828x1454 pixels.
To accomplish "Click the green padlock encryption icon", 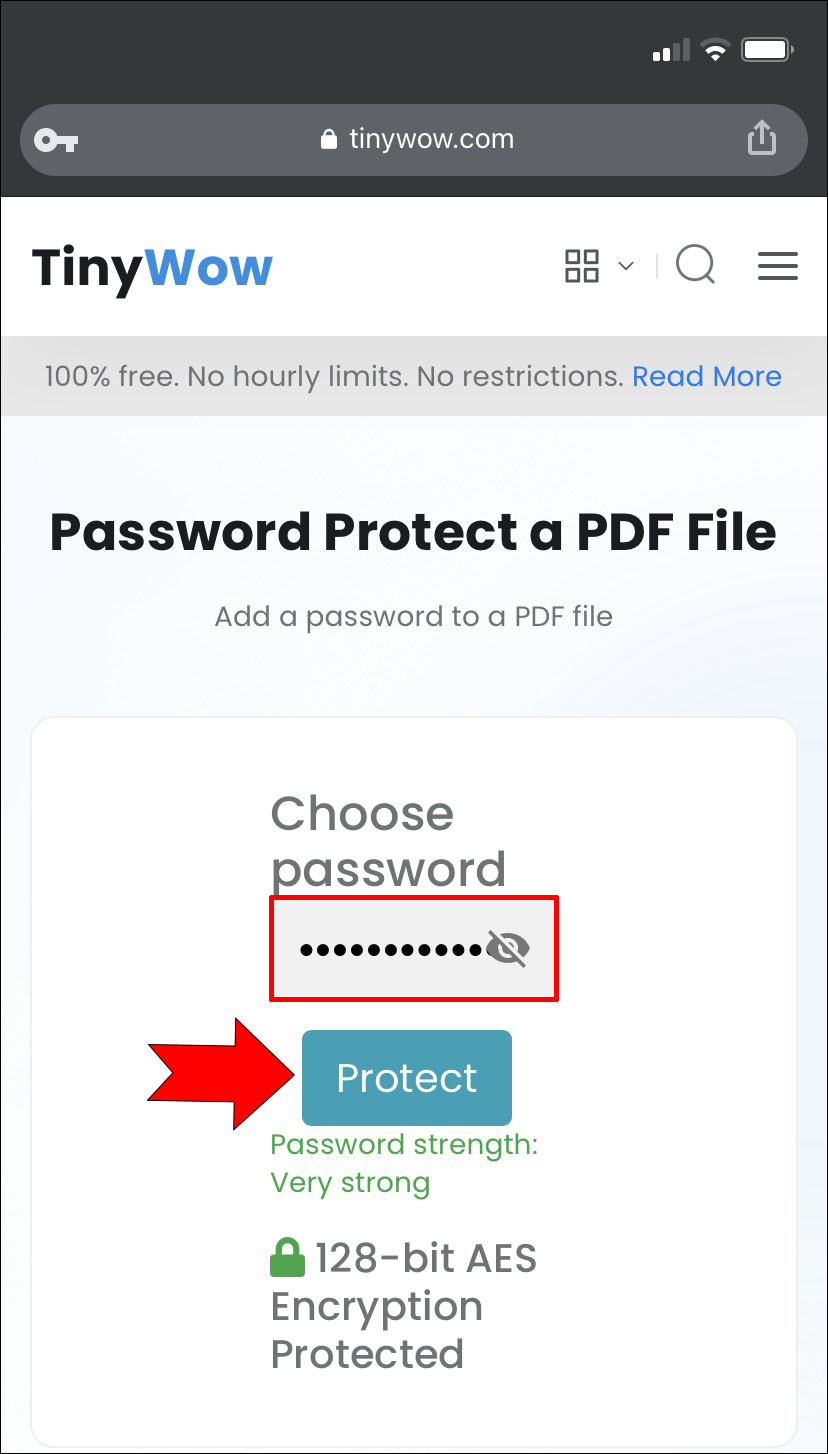I will tap(287, 1258).
